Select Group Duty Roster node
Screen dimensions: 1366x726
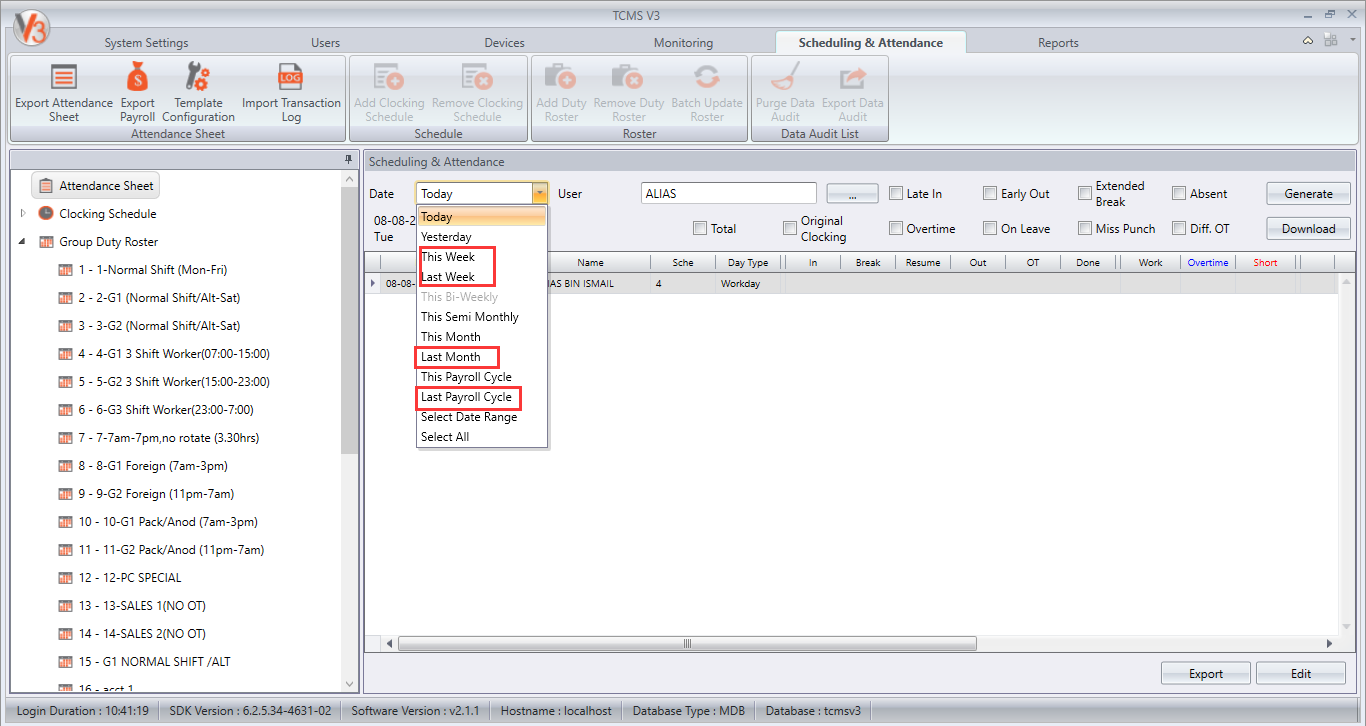tap(108, 242)
